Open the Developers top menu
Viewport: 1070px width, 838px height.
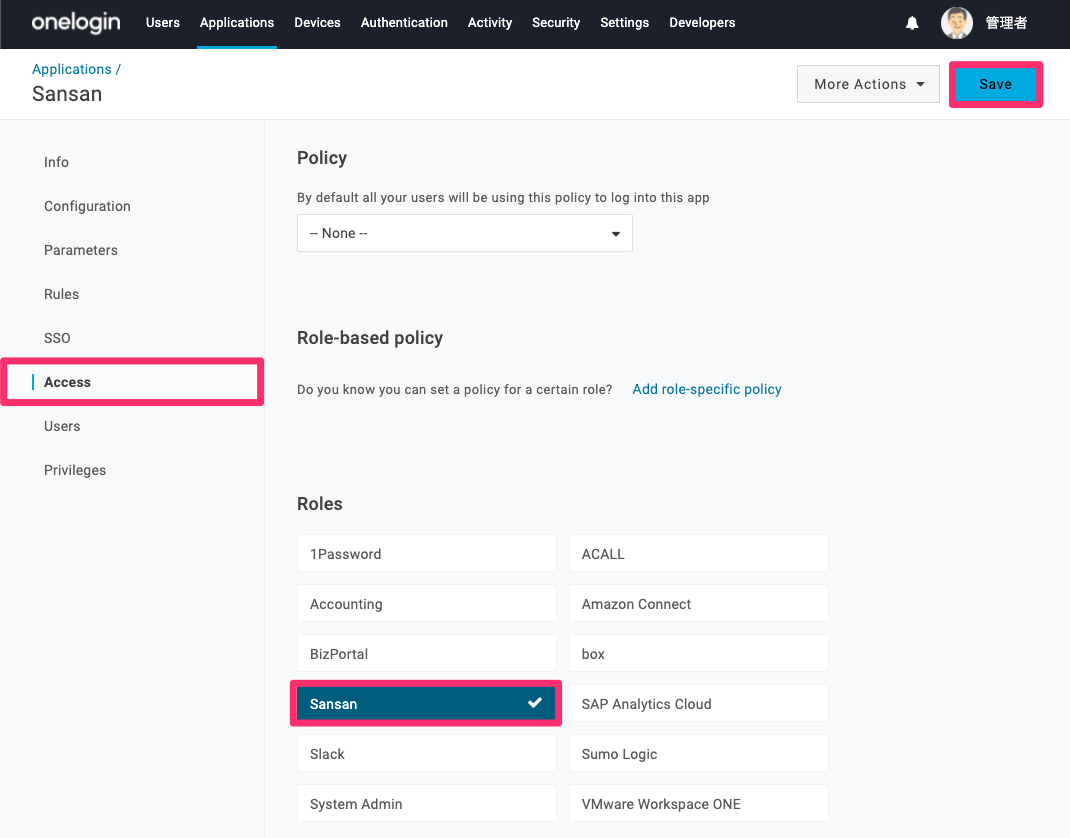(x=702, y=23)
